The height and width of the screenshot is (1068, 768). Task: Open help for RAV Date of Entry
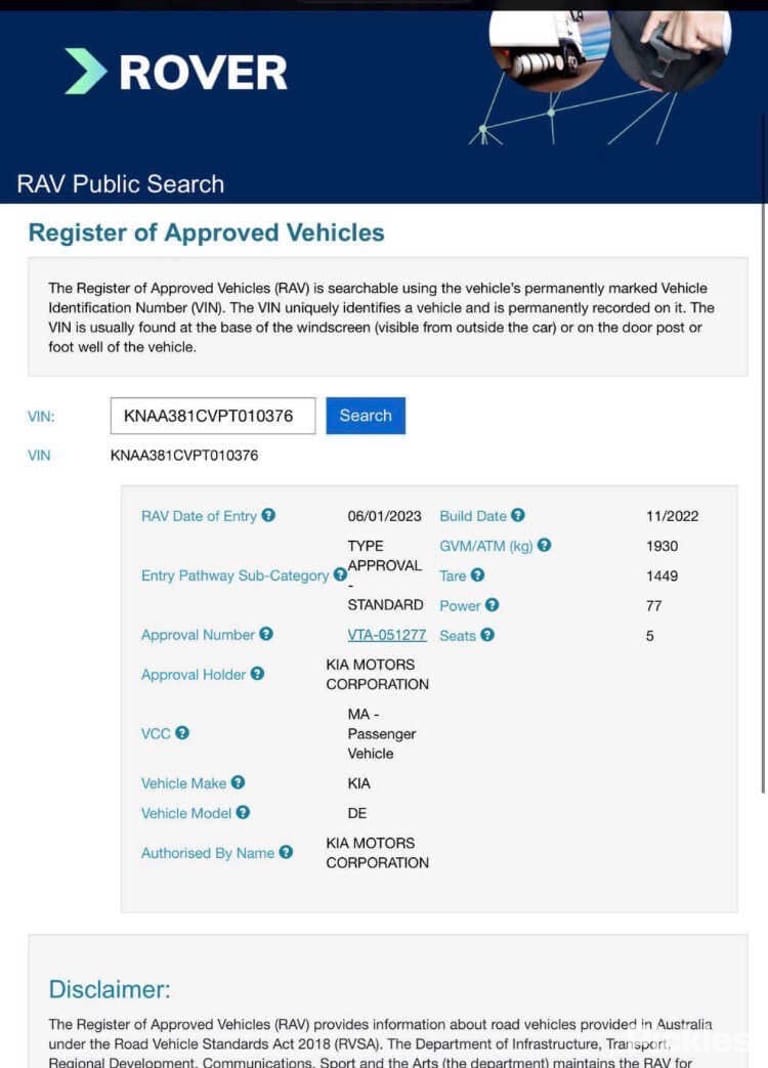[x=268, y=515]
